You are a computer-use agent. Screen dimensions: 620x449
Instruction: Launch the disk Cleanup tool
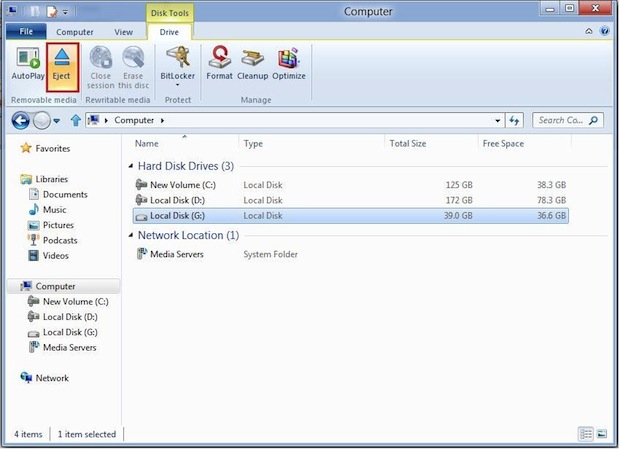[x=252, y=65]
